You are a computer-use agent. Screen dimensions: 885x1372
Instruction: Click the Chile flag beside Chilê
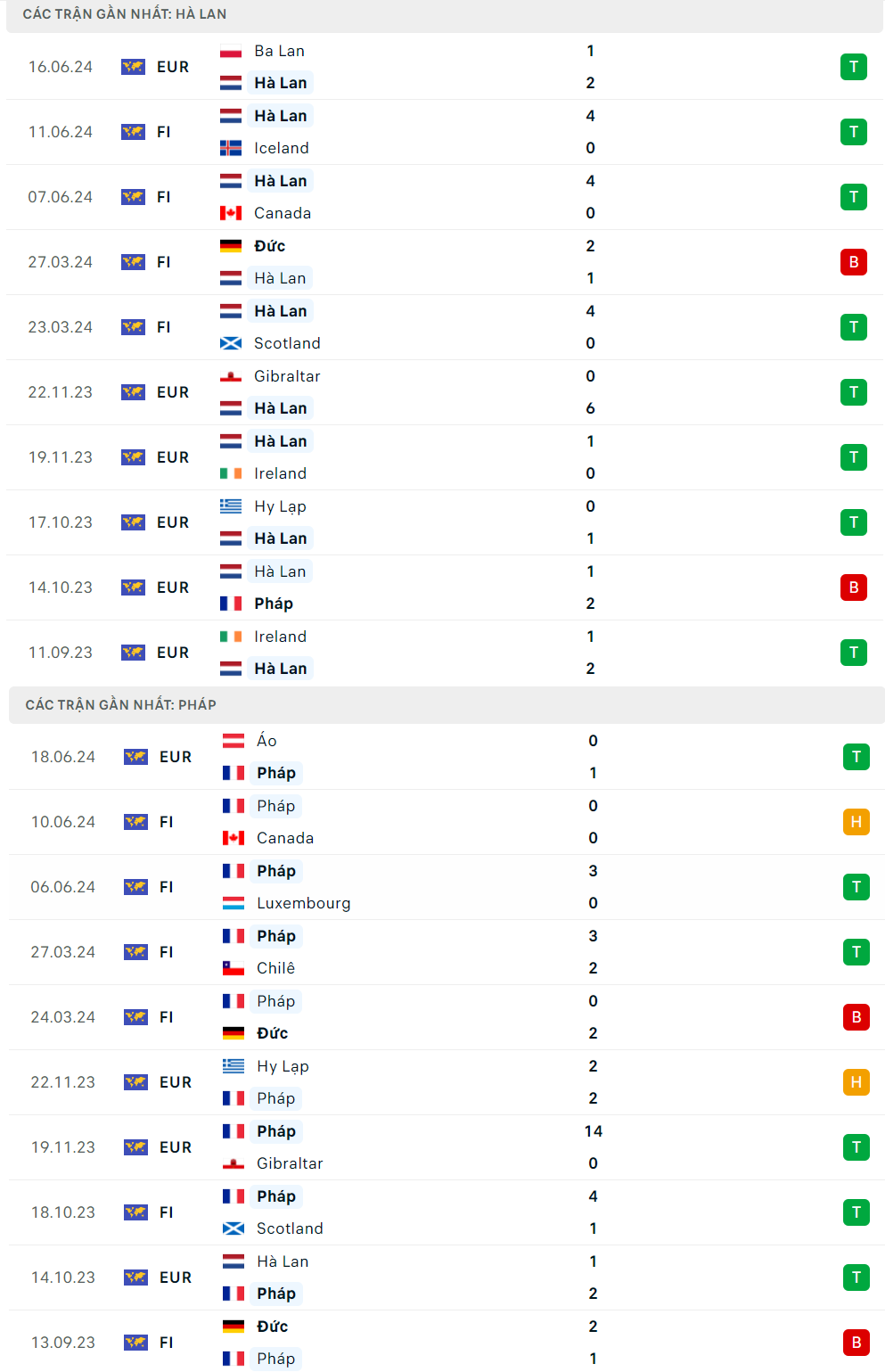(234, 968)
